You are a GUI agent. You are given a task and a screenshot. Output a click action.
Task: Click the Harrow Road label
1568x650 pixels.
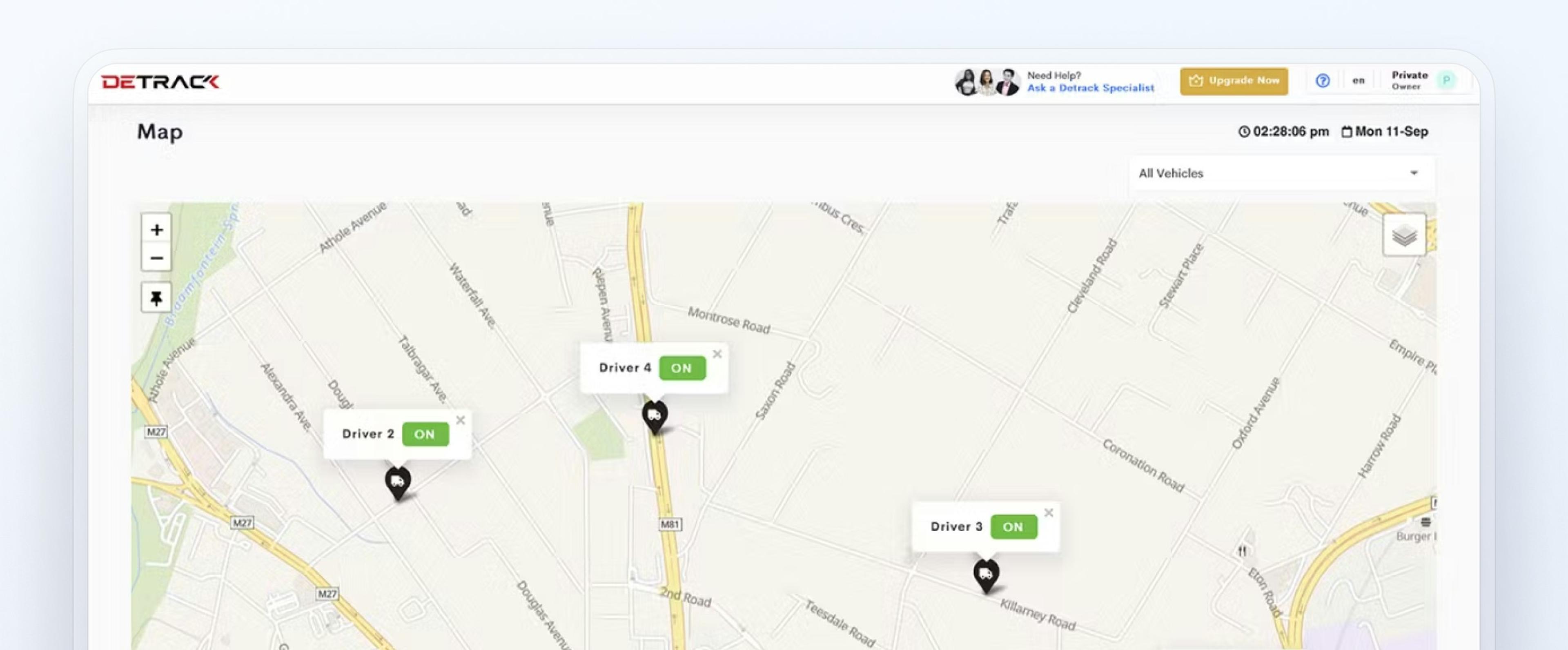pos(1380,446)
